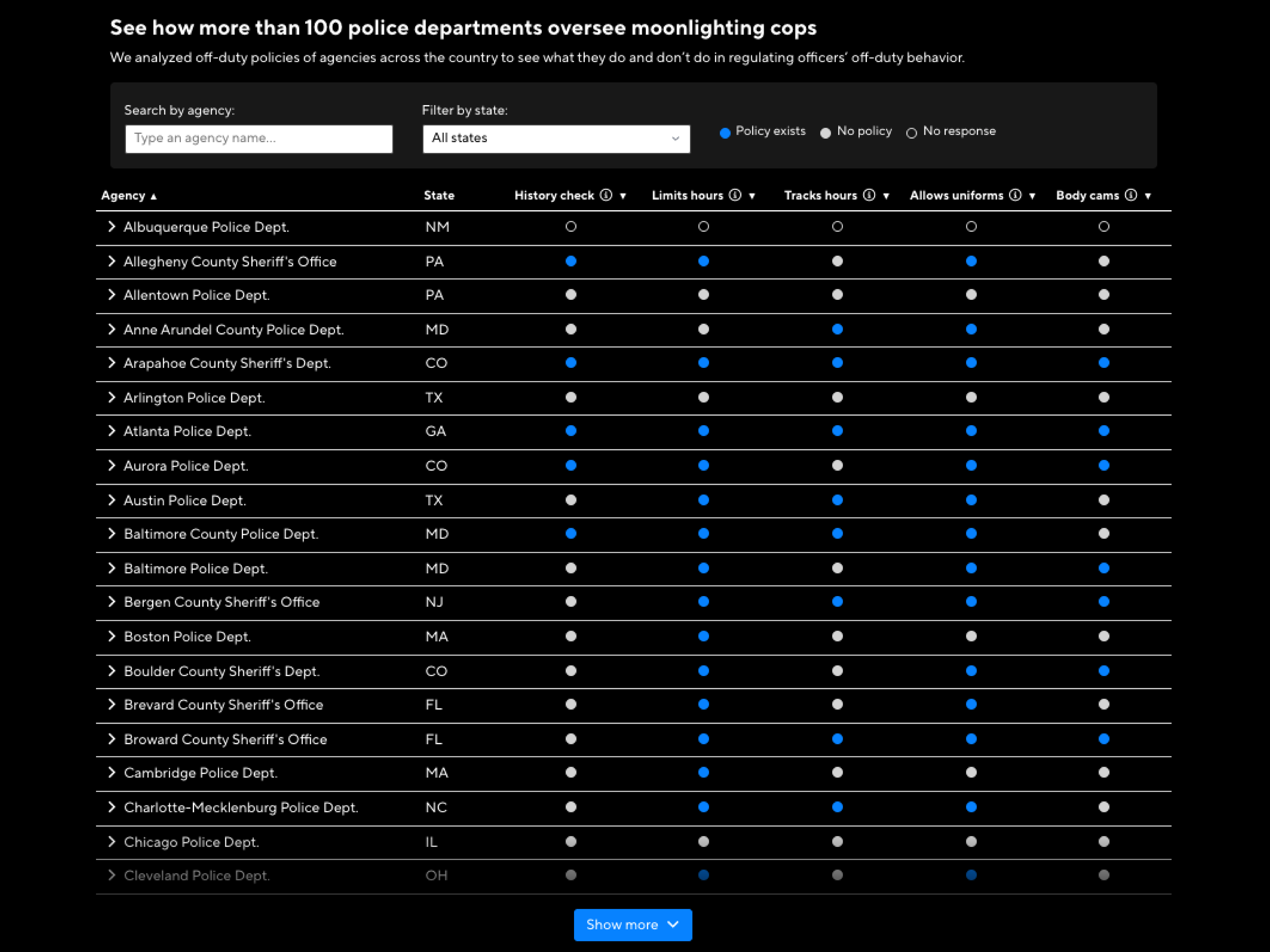Click Austin Limits hours blue dot
1270x952 pixels.
pos(703,500)
